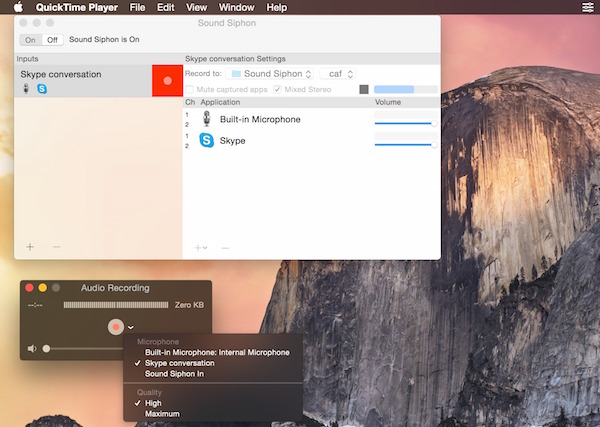The image size is (600, 427).
Task: Click the Skype conversation Settings header
Action: pyautogui.click(x=235, y=59)
